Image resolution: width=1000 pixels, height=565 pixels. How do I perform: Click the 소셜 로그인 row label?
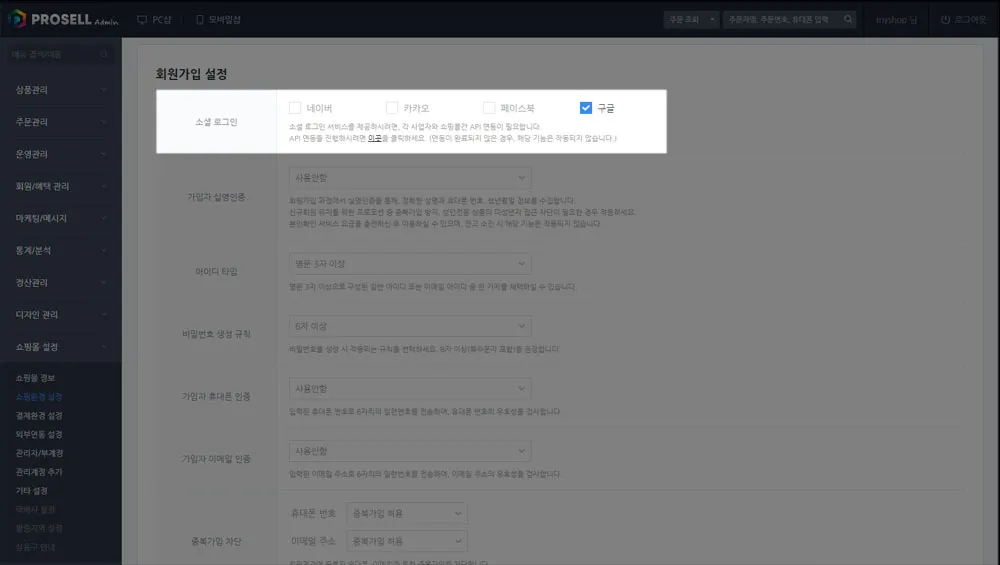tap(216, 122)
